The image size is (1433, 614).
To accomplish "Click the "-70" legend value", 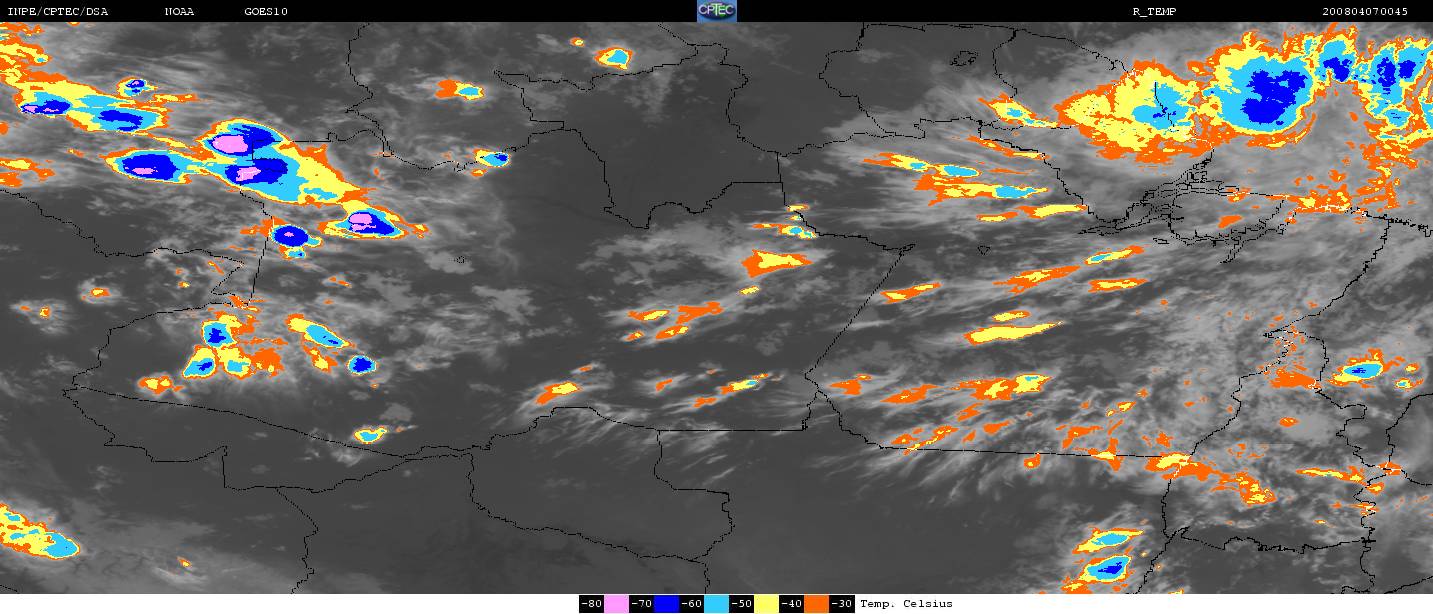I will tap(642, 604).
